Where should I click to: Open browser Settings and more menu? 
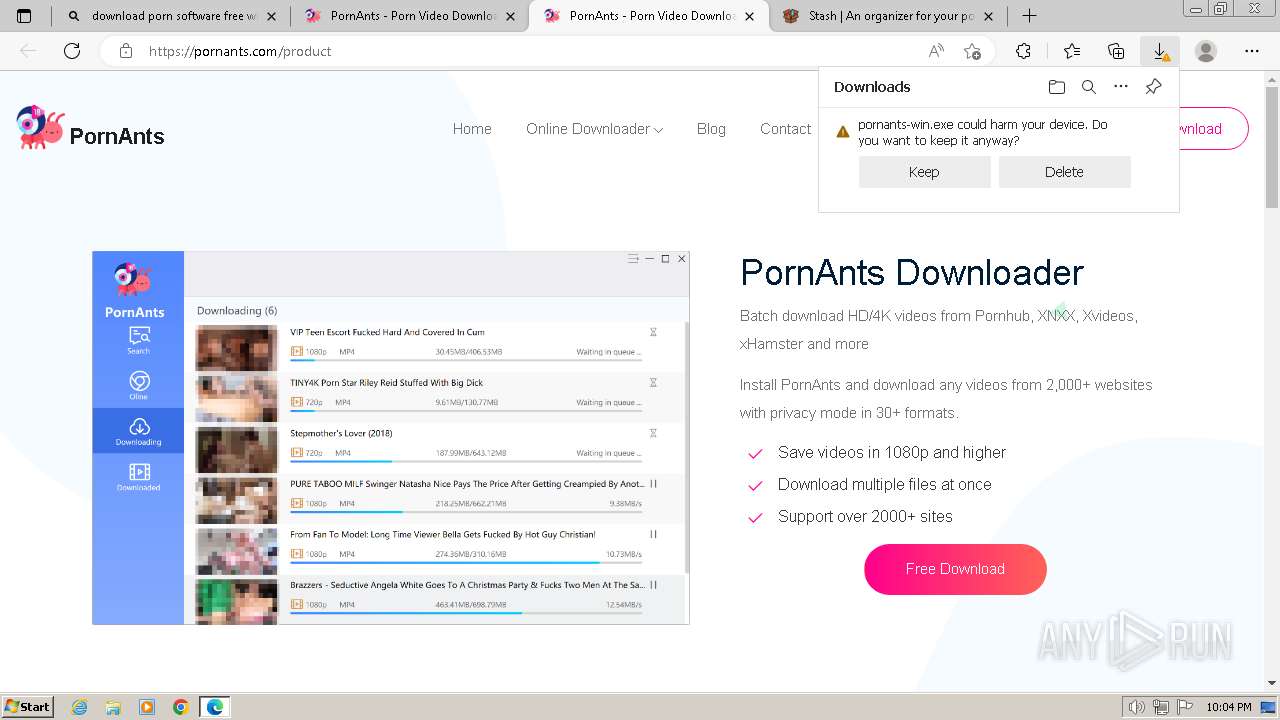[1252, 51]
